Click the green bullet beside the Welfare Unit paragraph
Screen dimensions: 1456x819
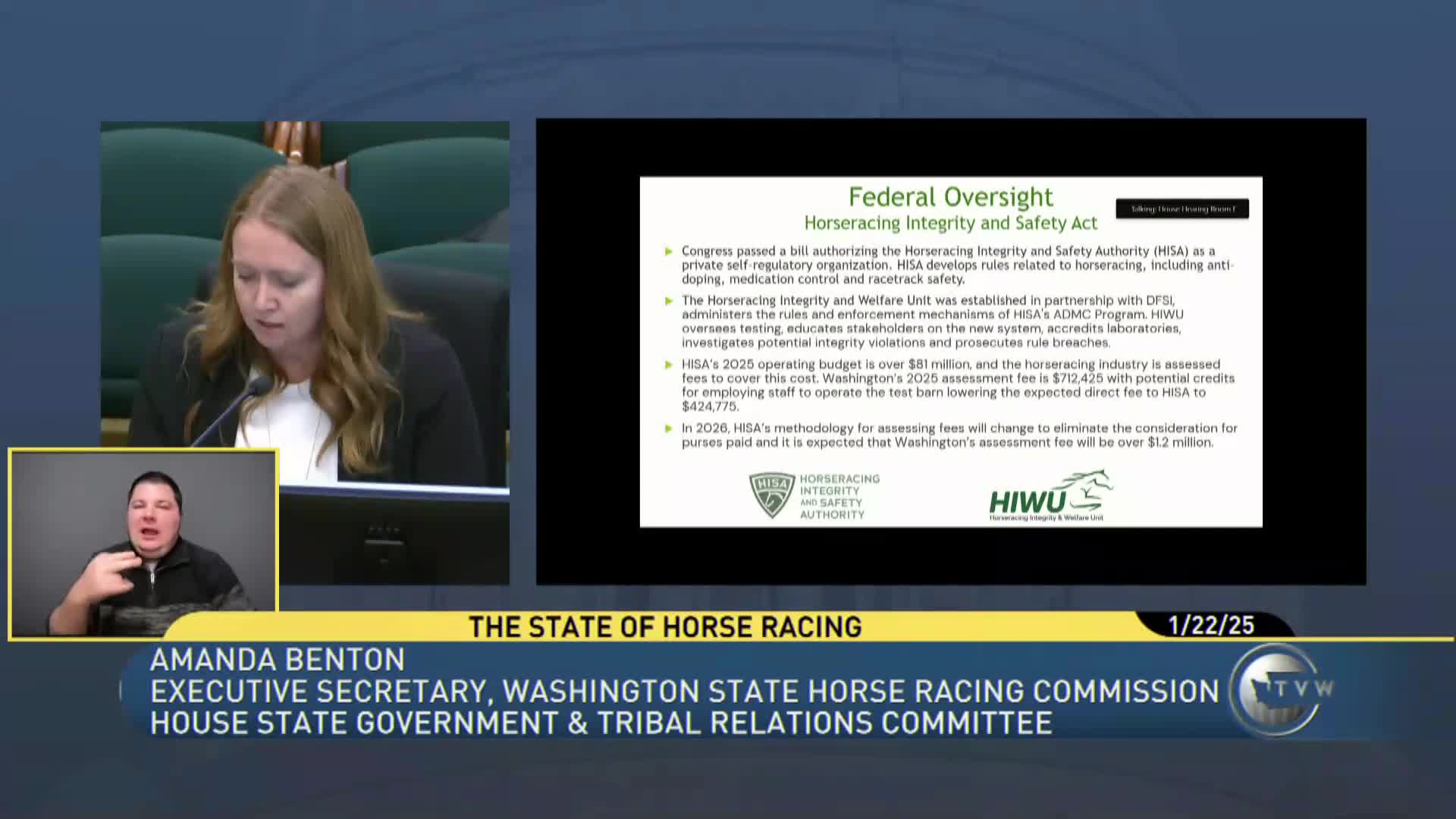click(x=670, y=299)
